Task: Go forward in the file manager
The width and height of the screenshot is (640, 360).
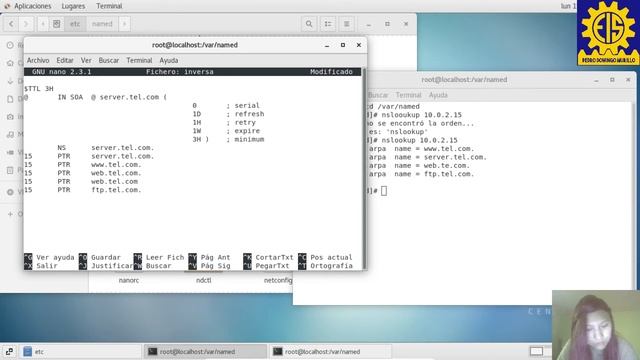Action: click(x=26, y=24)
